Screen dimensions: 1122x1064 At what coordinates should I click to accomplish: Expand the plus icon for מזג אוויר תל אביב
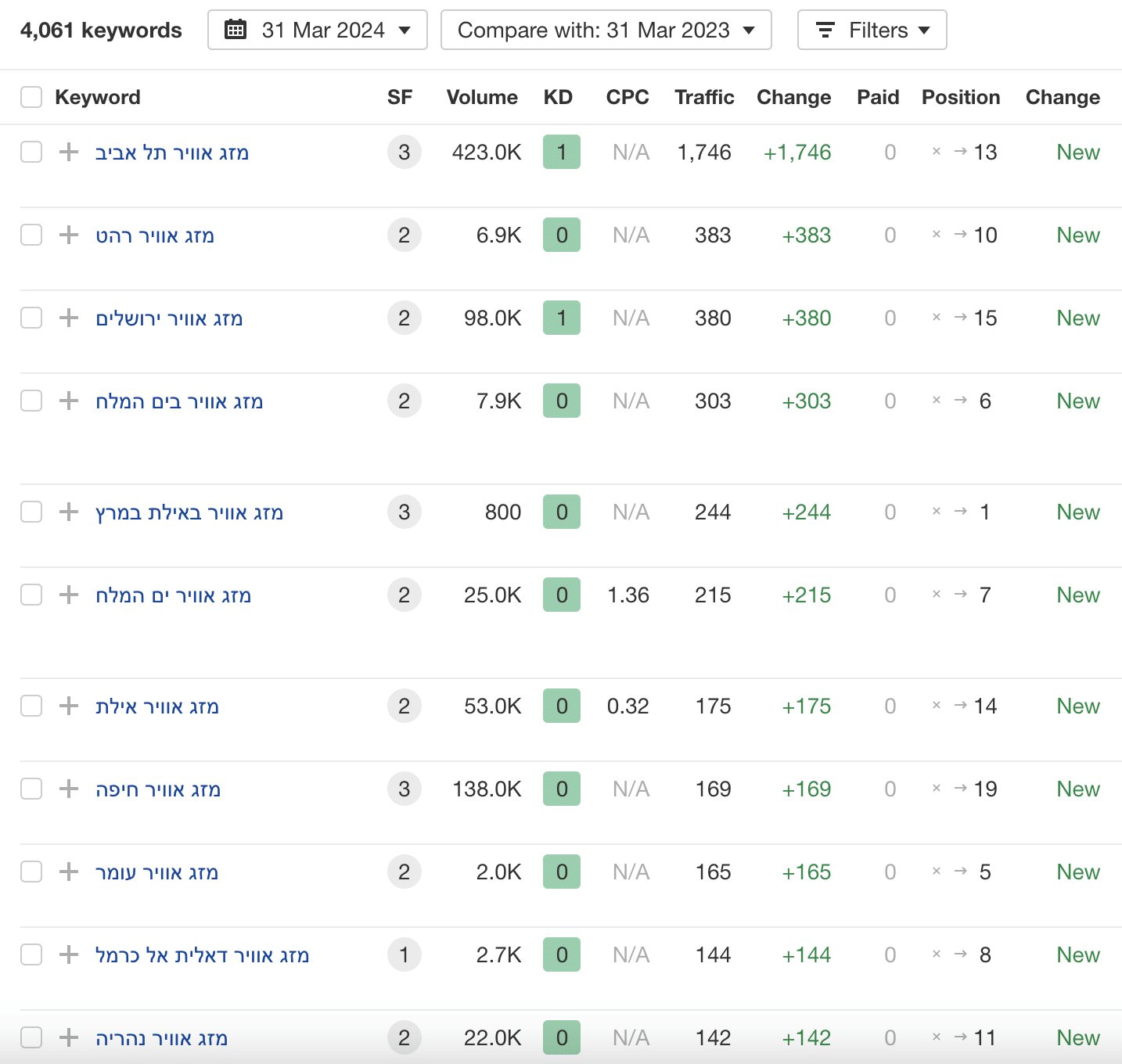click(69, 152)
